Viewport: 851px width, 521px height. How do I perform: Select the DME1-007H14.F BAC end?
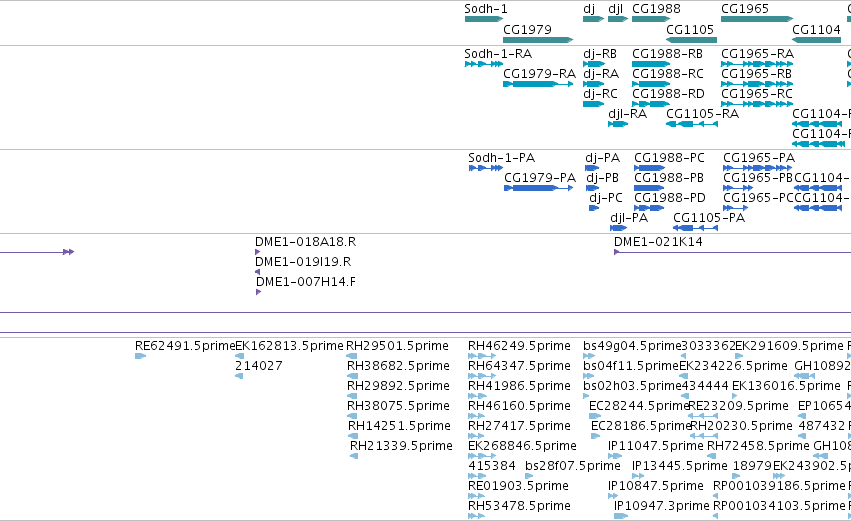[258, 293]
